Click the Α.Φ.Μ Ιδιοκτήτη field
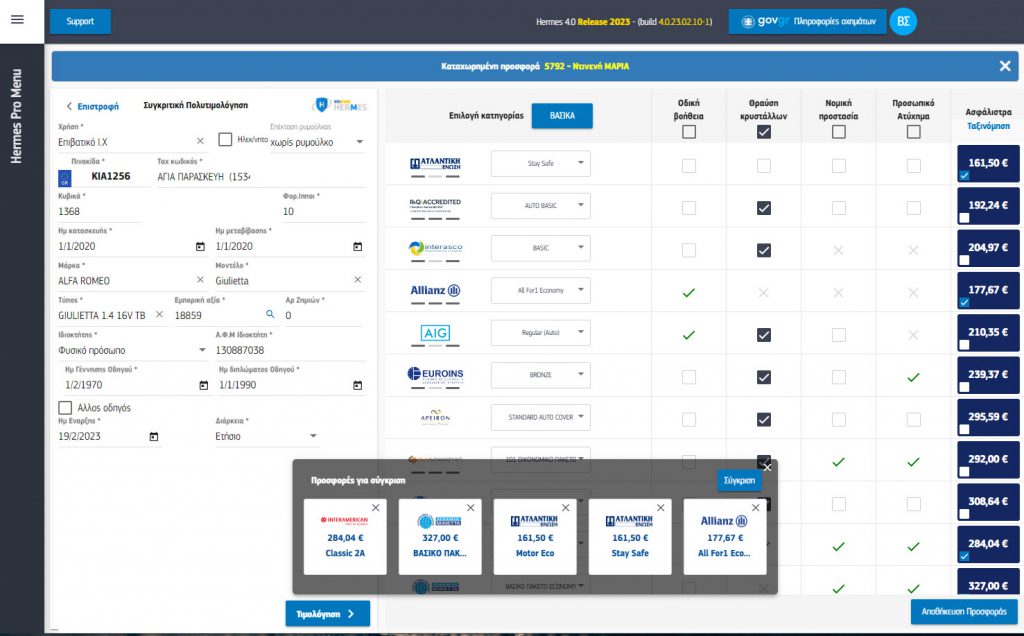The height and width of the screenshot is (636, 1024). [x=289, y=350]
